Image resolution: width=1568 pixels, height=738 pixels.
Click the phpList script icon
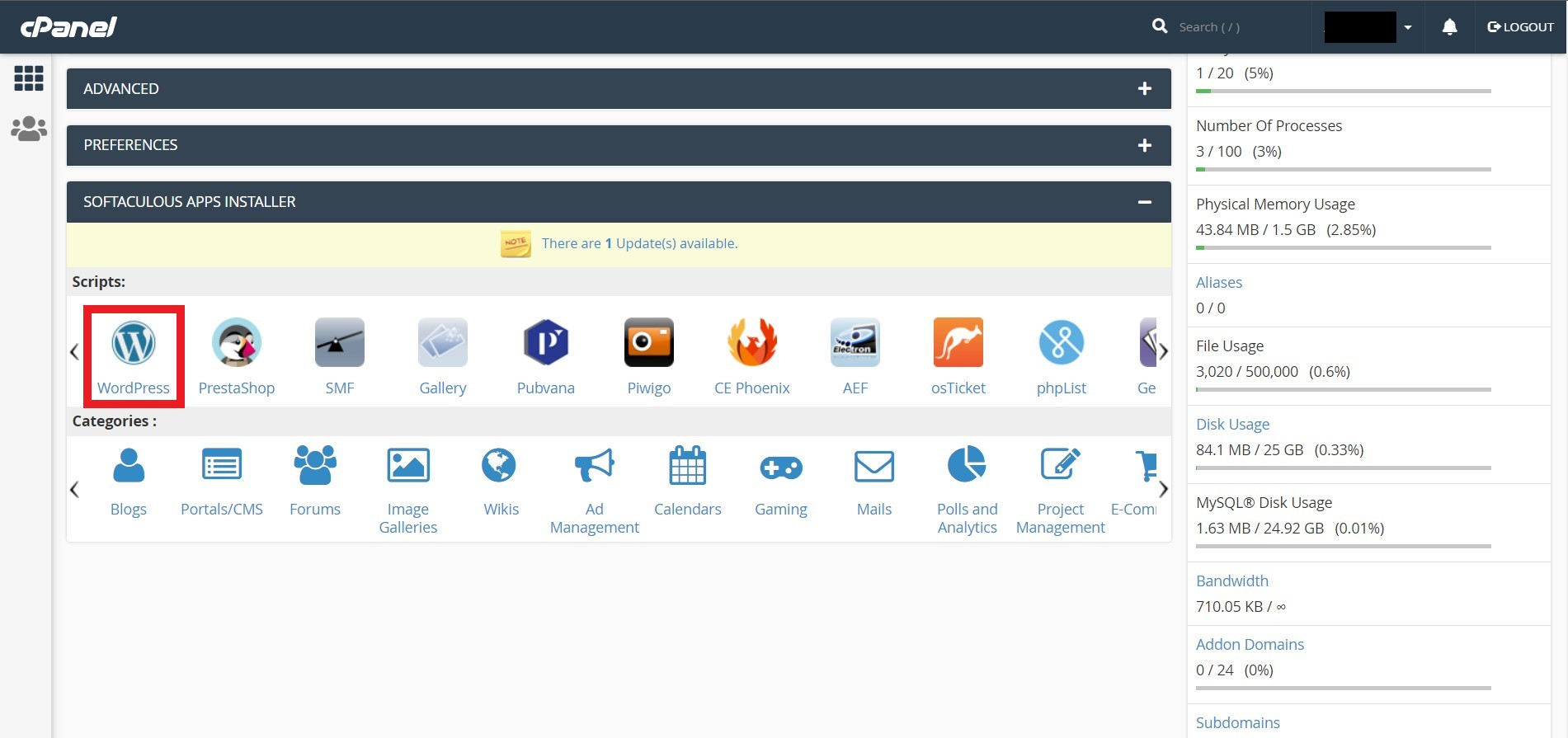point(1062,342)
